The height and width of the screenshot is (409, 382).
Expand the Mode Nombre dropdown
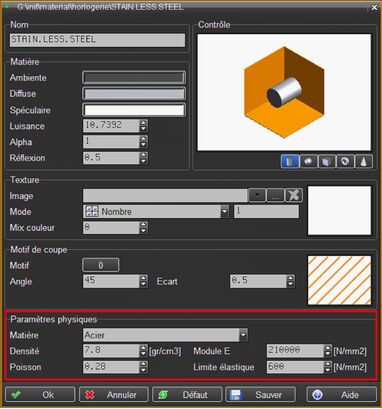click(x=225, y=211)
